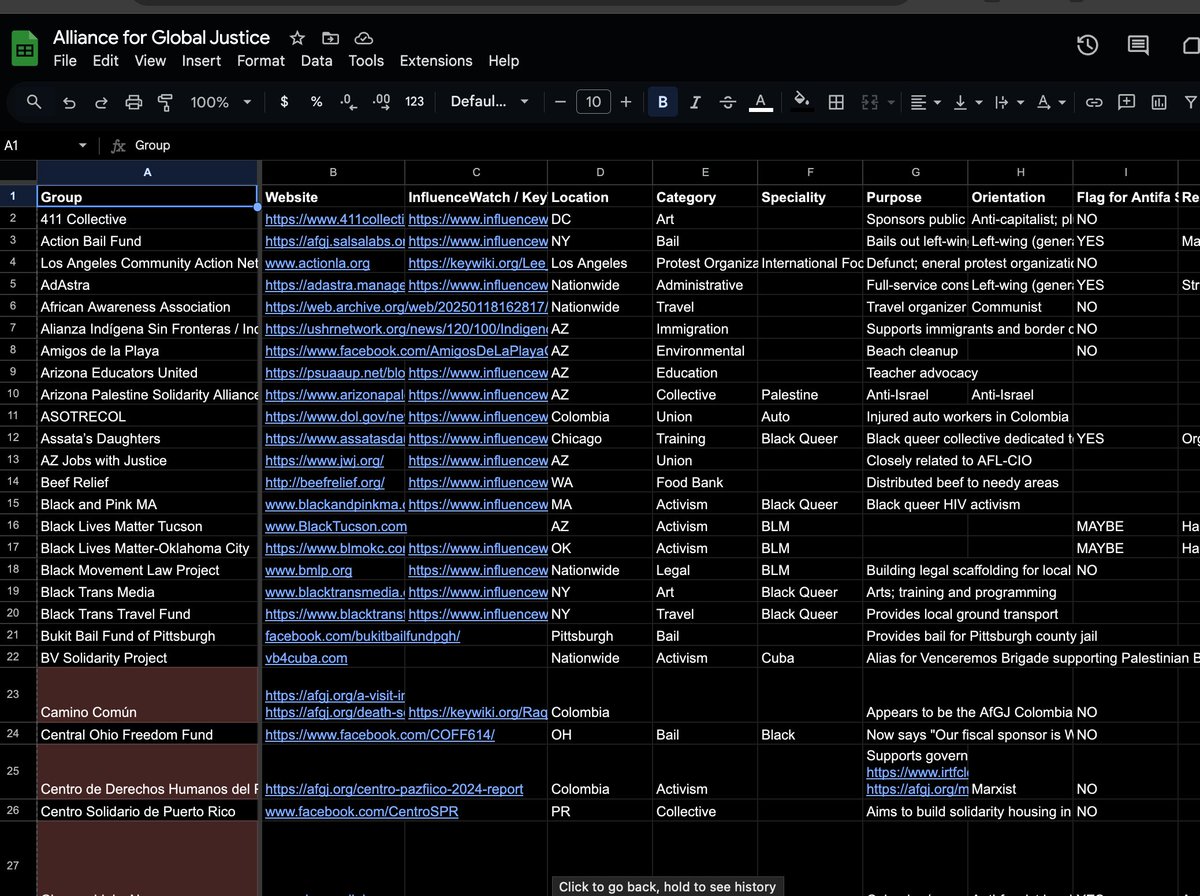Increase decimal places
The height and width of the screenshot is (896, 1200).
pos(381,102)
